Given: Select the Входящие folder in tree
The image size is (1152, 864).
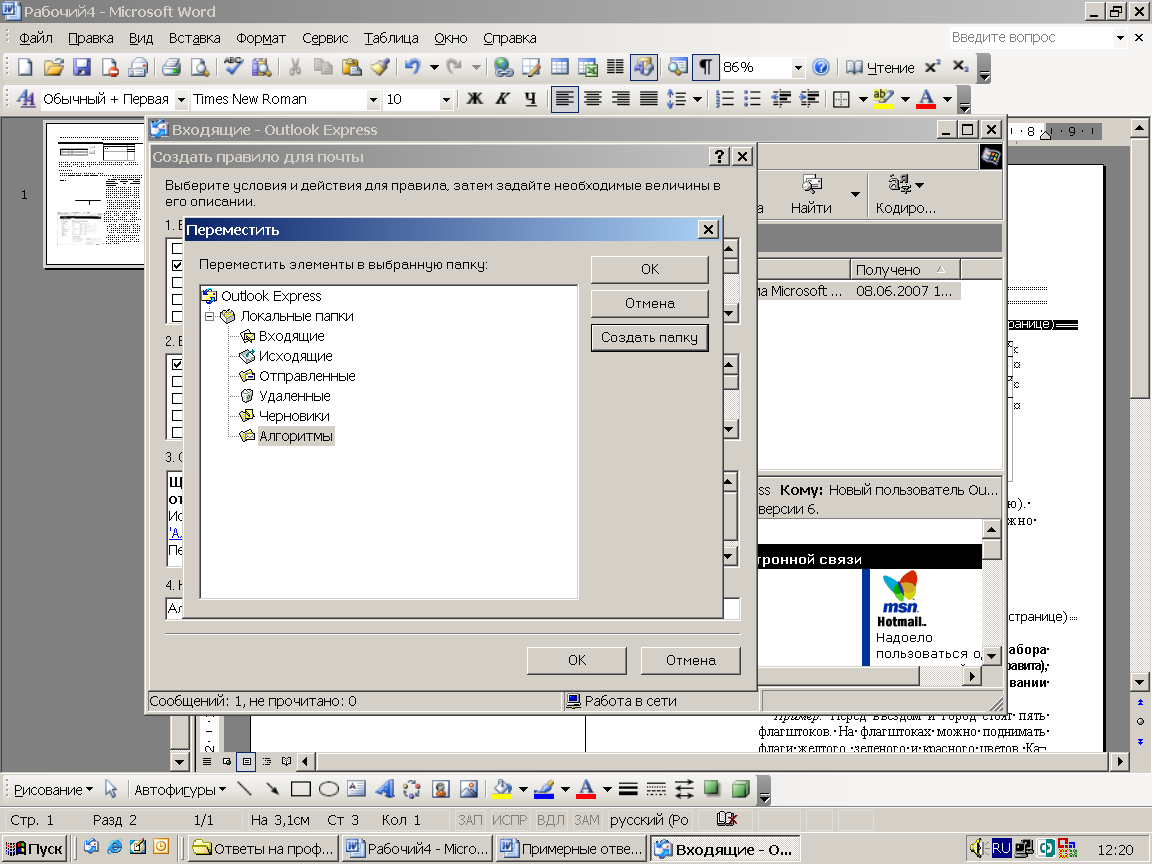Looking at the screenshot, I should 292,336.
